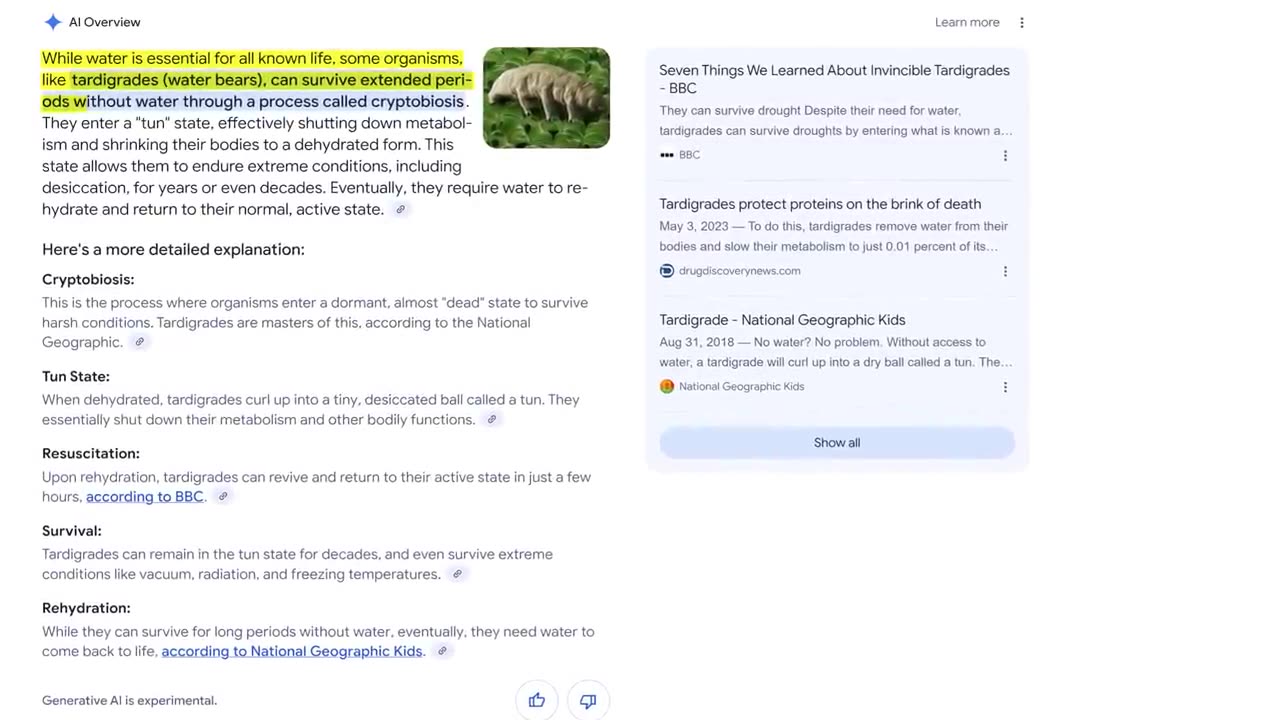1280x720 pixels.
Task: Click source link icon after first summary paragraph
Action: click(x=400, y=209)
